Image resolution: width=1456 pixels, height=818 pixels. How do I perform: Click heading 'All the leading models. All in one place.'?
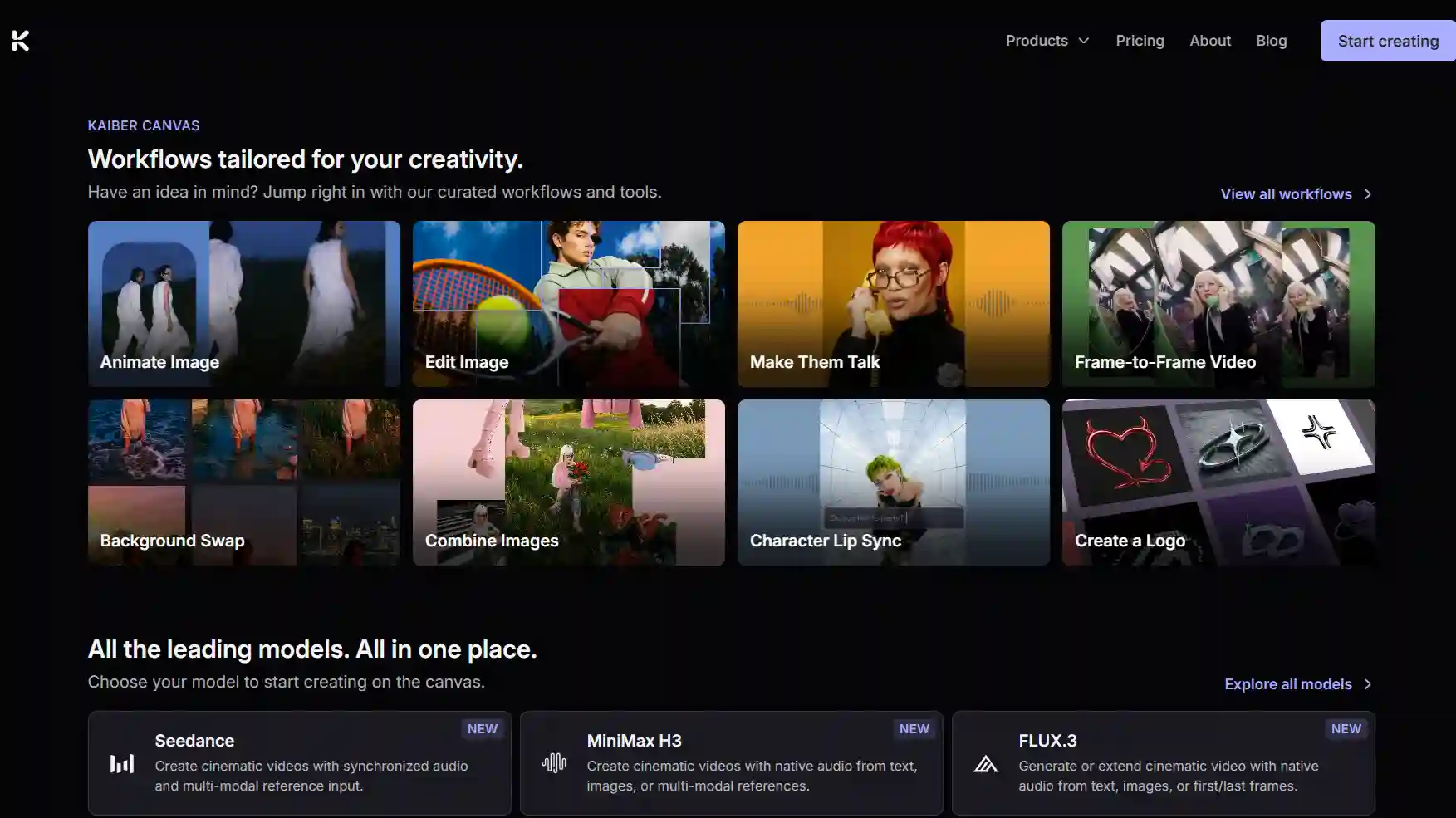(x=312, y=649)
